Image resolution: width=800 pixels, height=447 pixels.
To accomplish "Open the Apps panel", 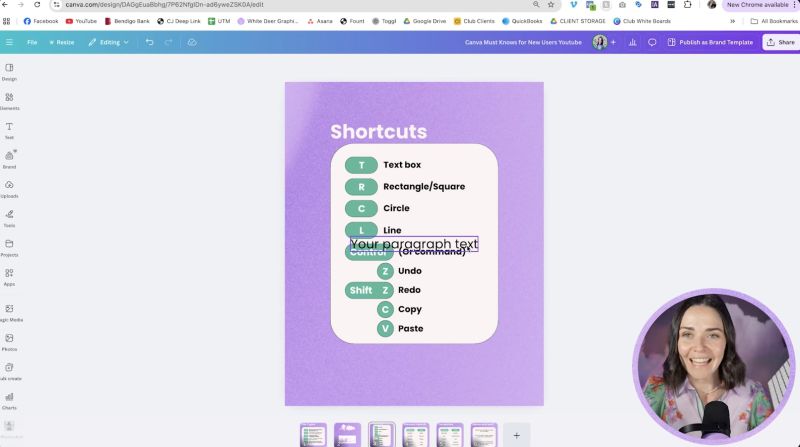I will pos(9,277).
